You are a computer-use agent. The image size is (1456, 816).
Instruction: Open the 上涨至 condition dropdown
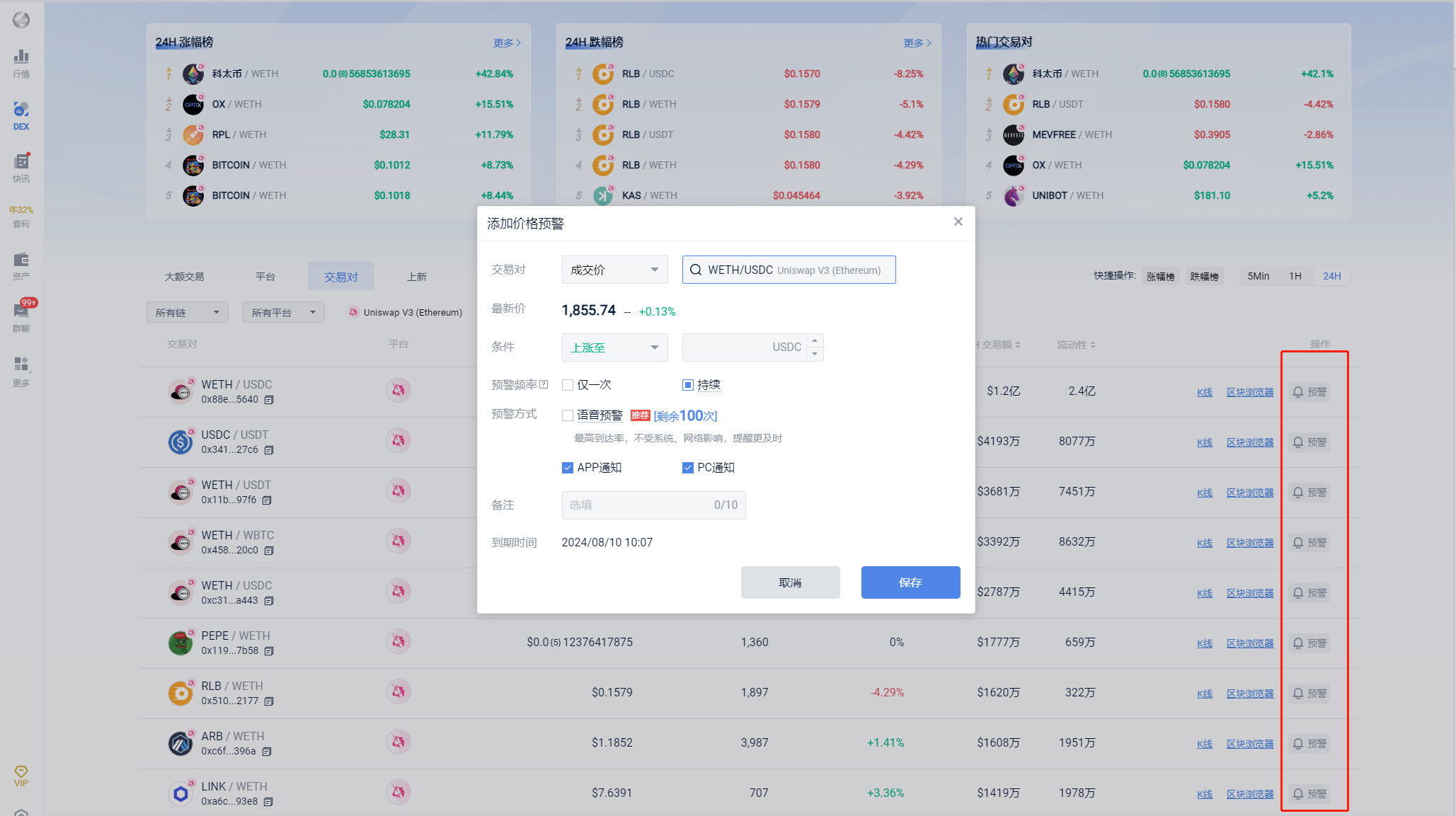pos(614,347)
